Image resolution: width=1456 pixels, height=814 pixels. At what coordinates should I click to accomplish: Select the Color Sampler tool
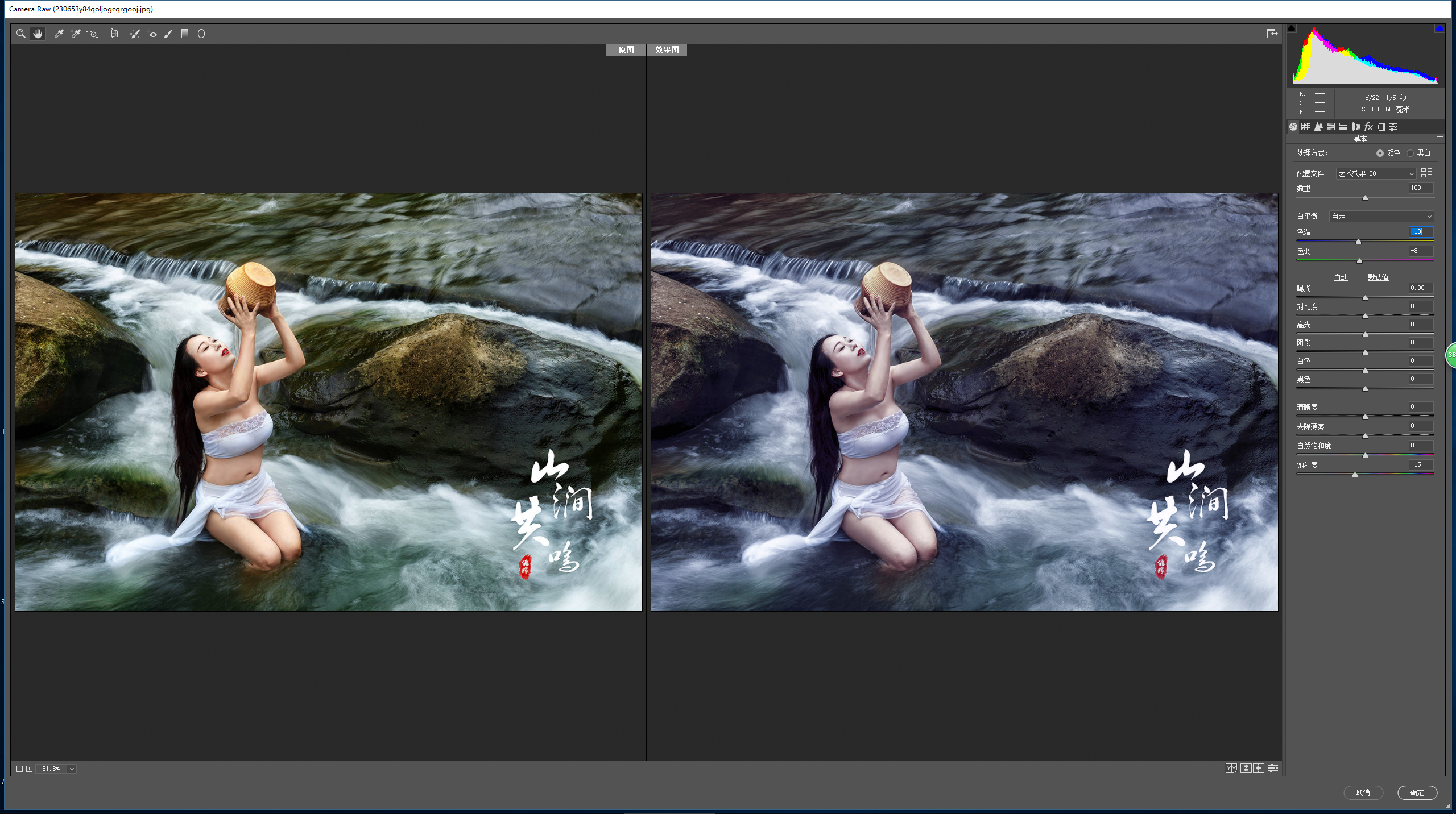[75, 34]
